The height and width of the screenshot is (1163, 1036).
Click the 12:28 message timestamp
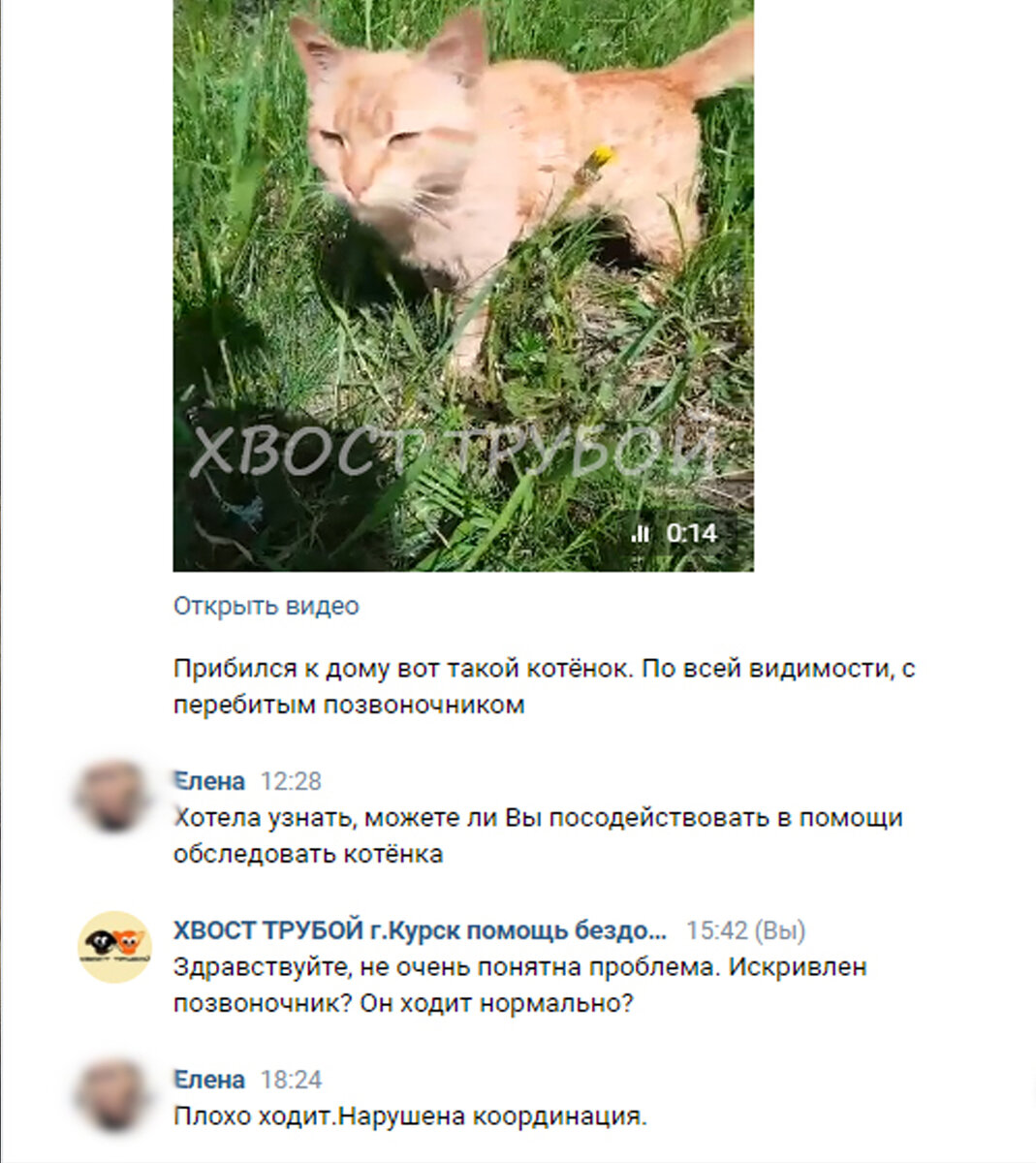tap(292, 781)
